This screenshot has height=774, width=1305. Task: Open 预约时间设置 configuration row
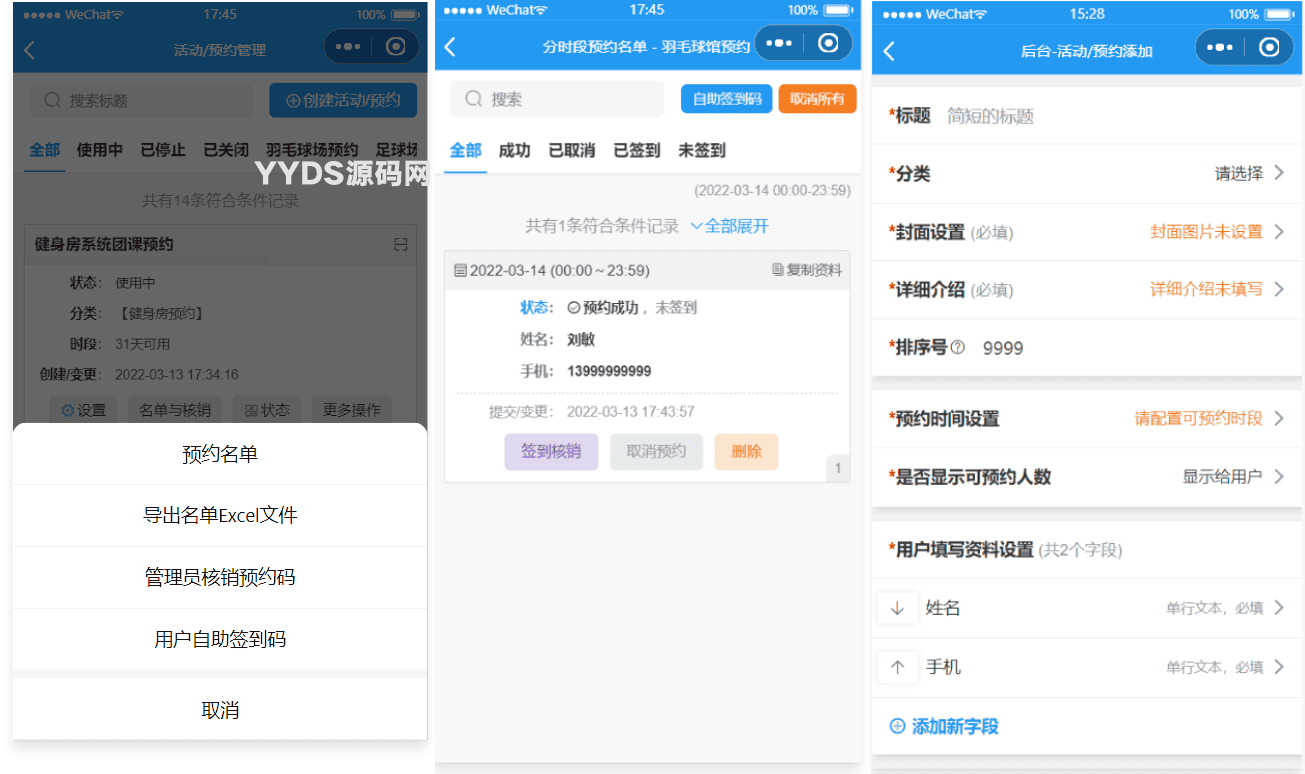(1087, 418)
